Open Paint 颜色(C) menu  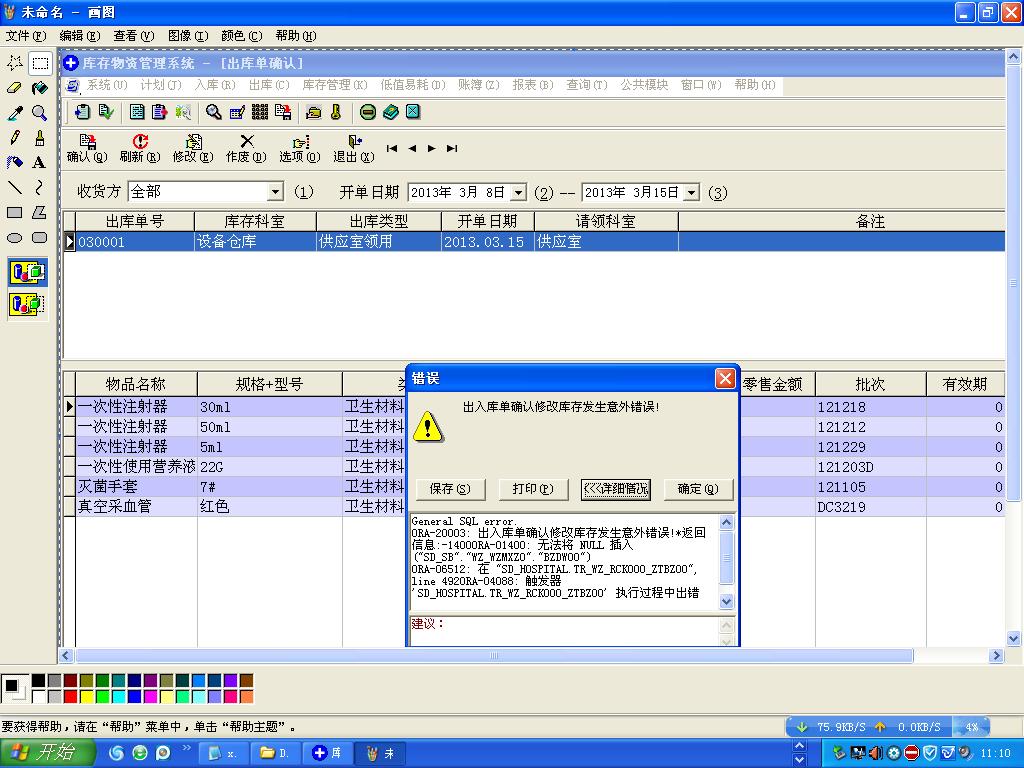[x=242, y=36]
